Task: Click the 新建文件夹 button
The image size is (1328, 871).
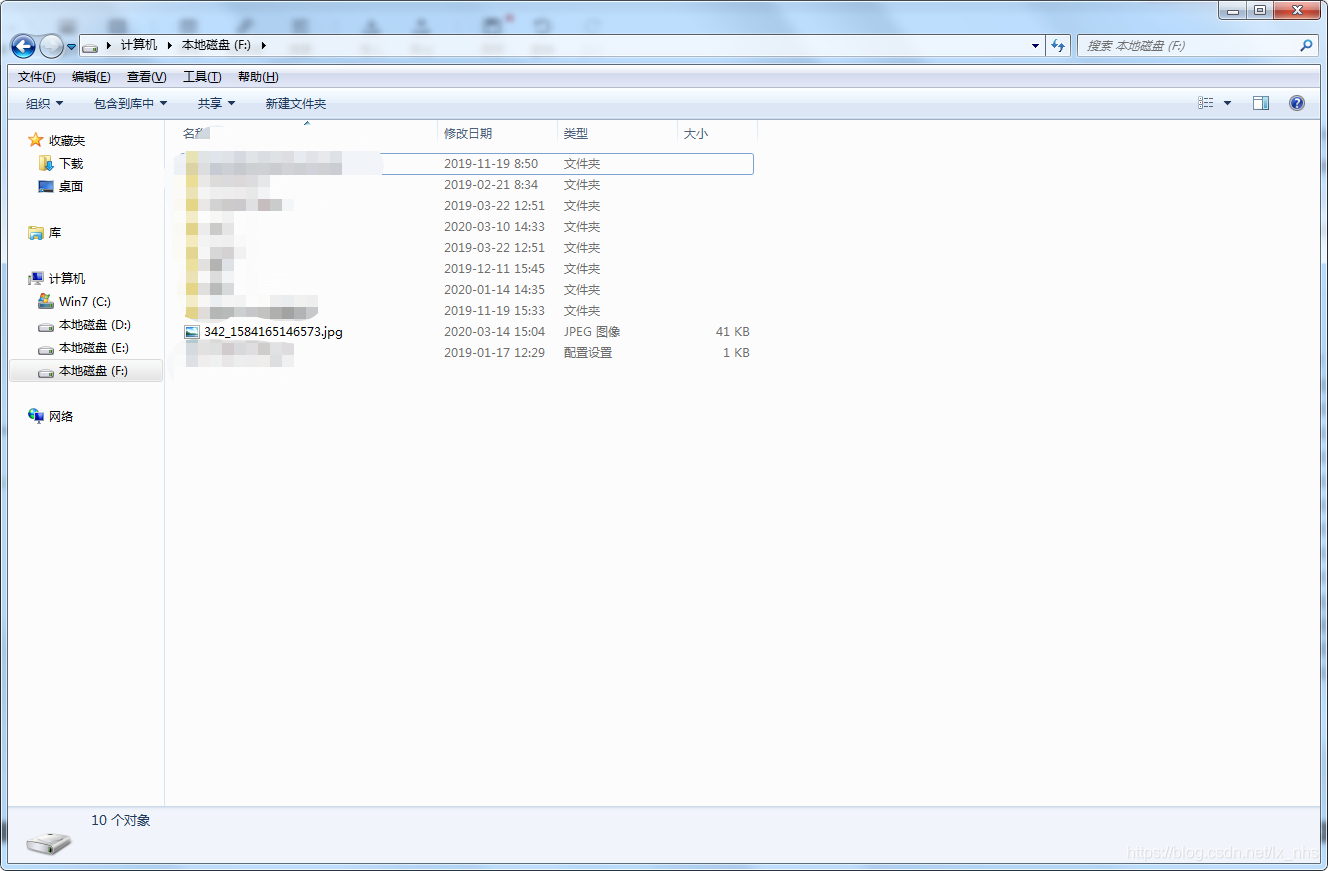Action: pyautogui.click(x=295, y=103)
